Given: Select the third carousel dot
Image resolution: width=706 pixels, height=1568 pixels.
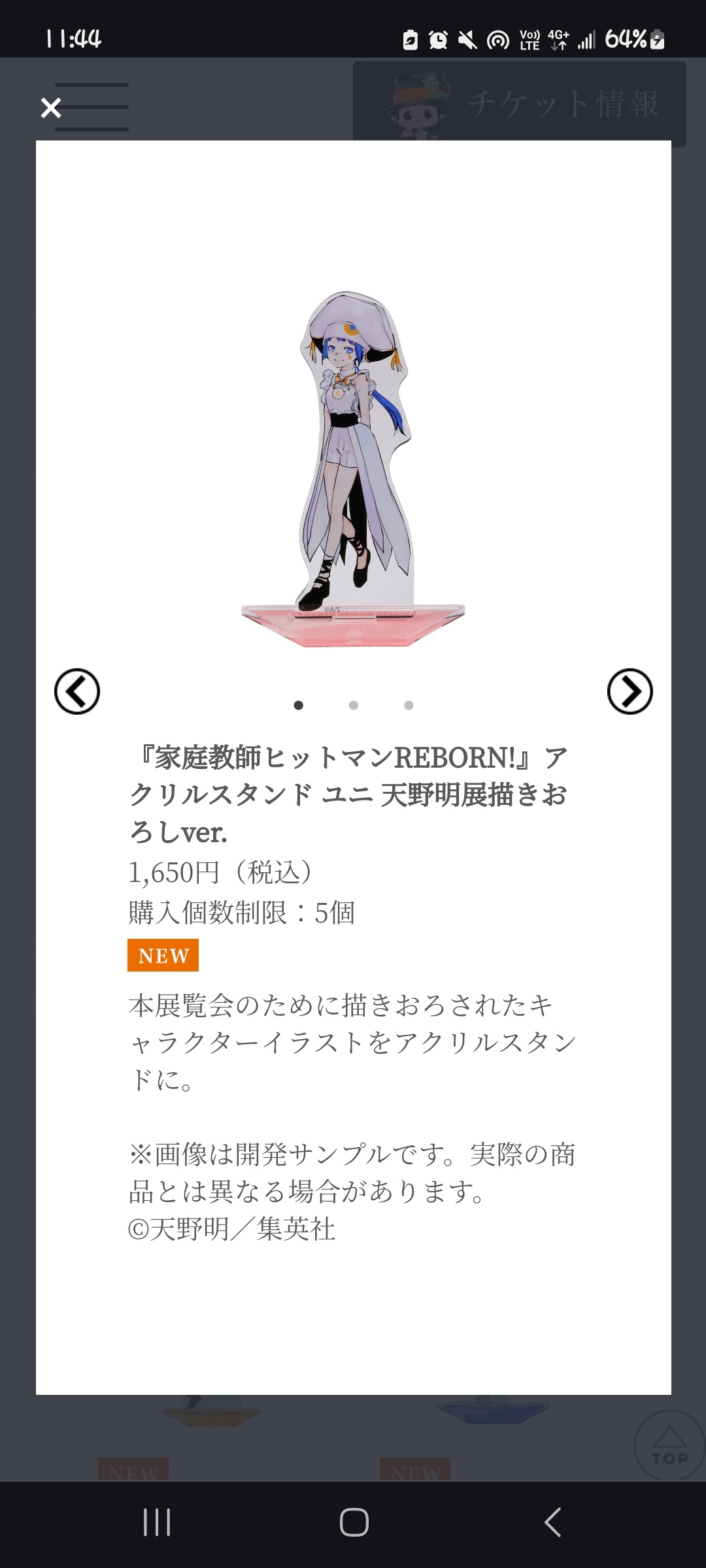Looking at the screenshot, I should pyautogui.click(x=409, y=705).
